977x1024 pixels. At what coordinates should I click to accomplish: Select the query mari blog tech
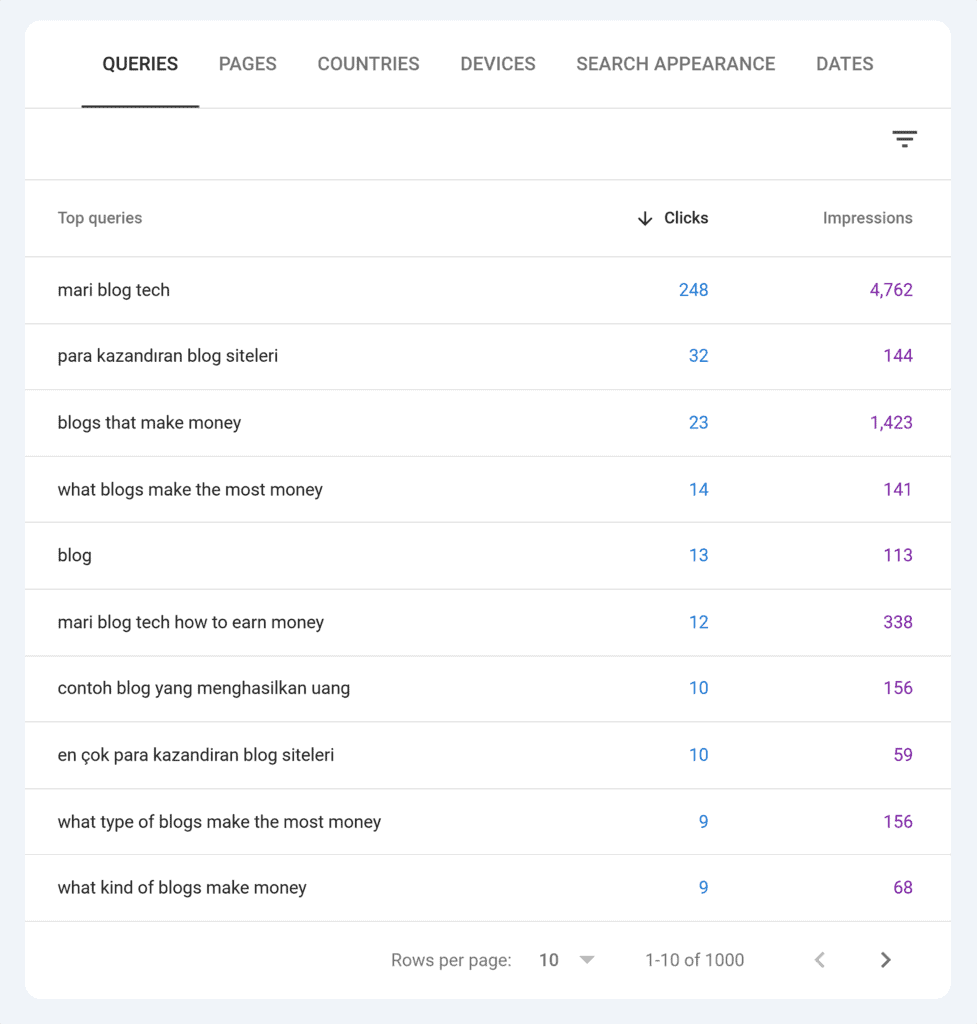tap(113, 290)
